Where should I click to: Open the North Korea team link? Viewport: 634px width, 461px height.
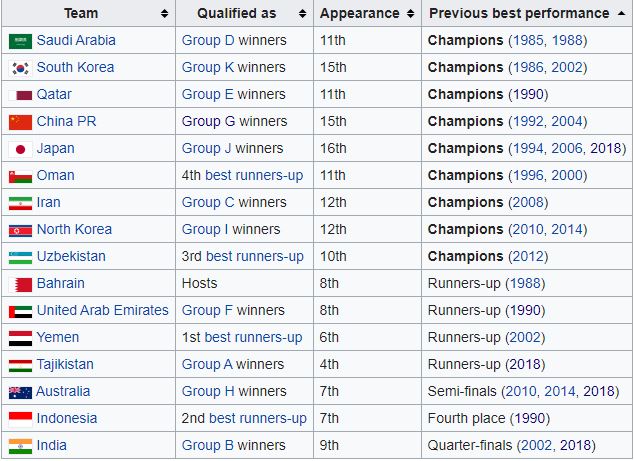pos(74,230)
